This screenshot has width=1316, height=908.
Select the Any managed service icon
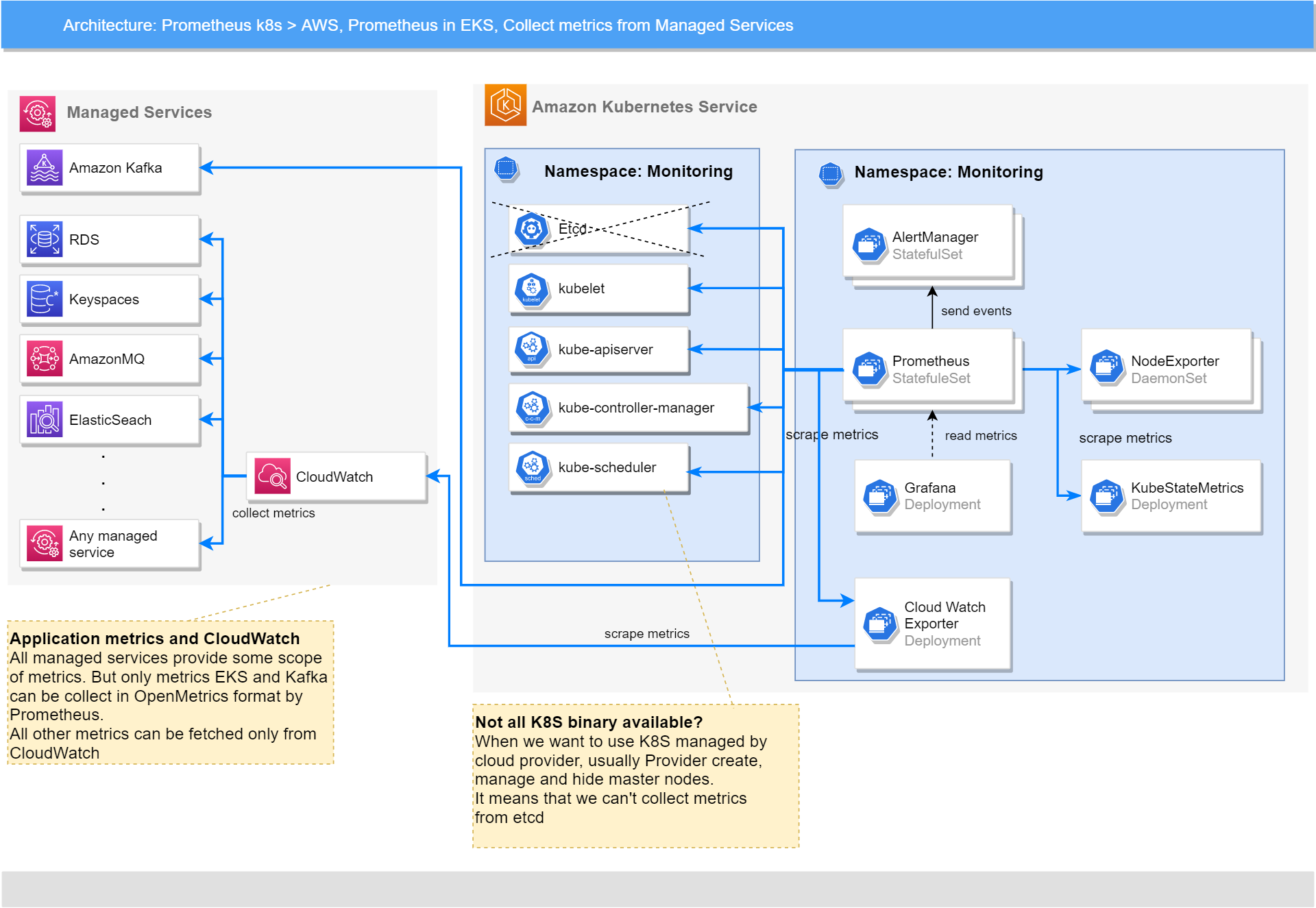tap(45, 543)
